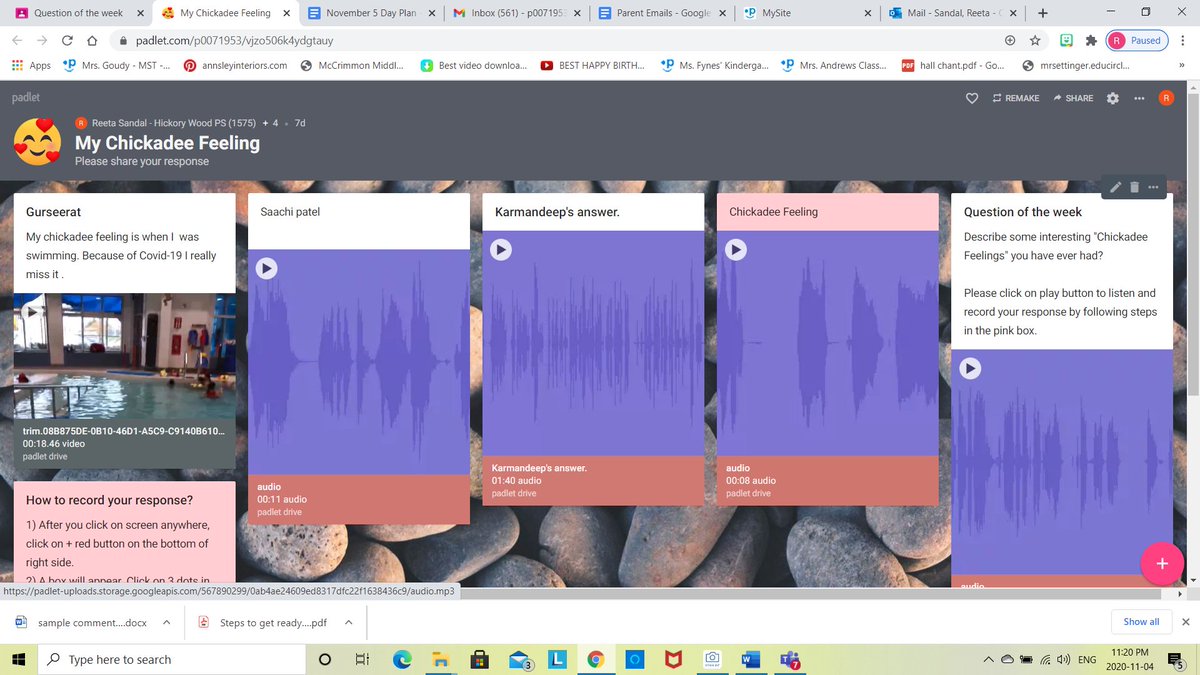Show more bookmarks chevron
Viewport: 1200px width, 675px height.
coord(1181,65)
